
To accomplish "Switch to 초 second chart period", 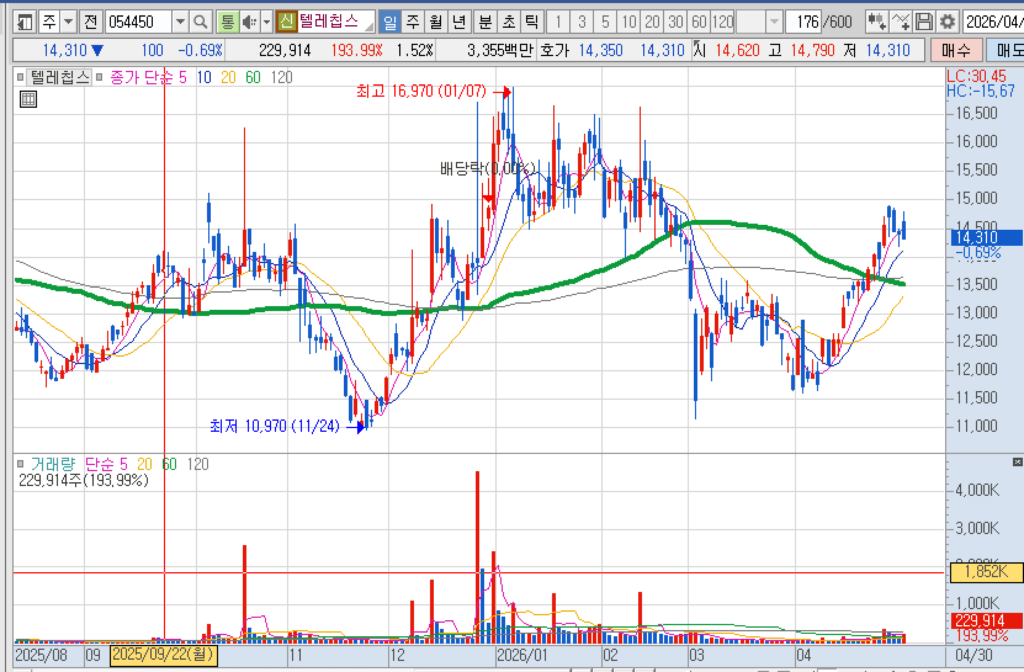I will coord(509,22).
